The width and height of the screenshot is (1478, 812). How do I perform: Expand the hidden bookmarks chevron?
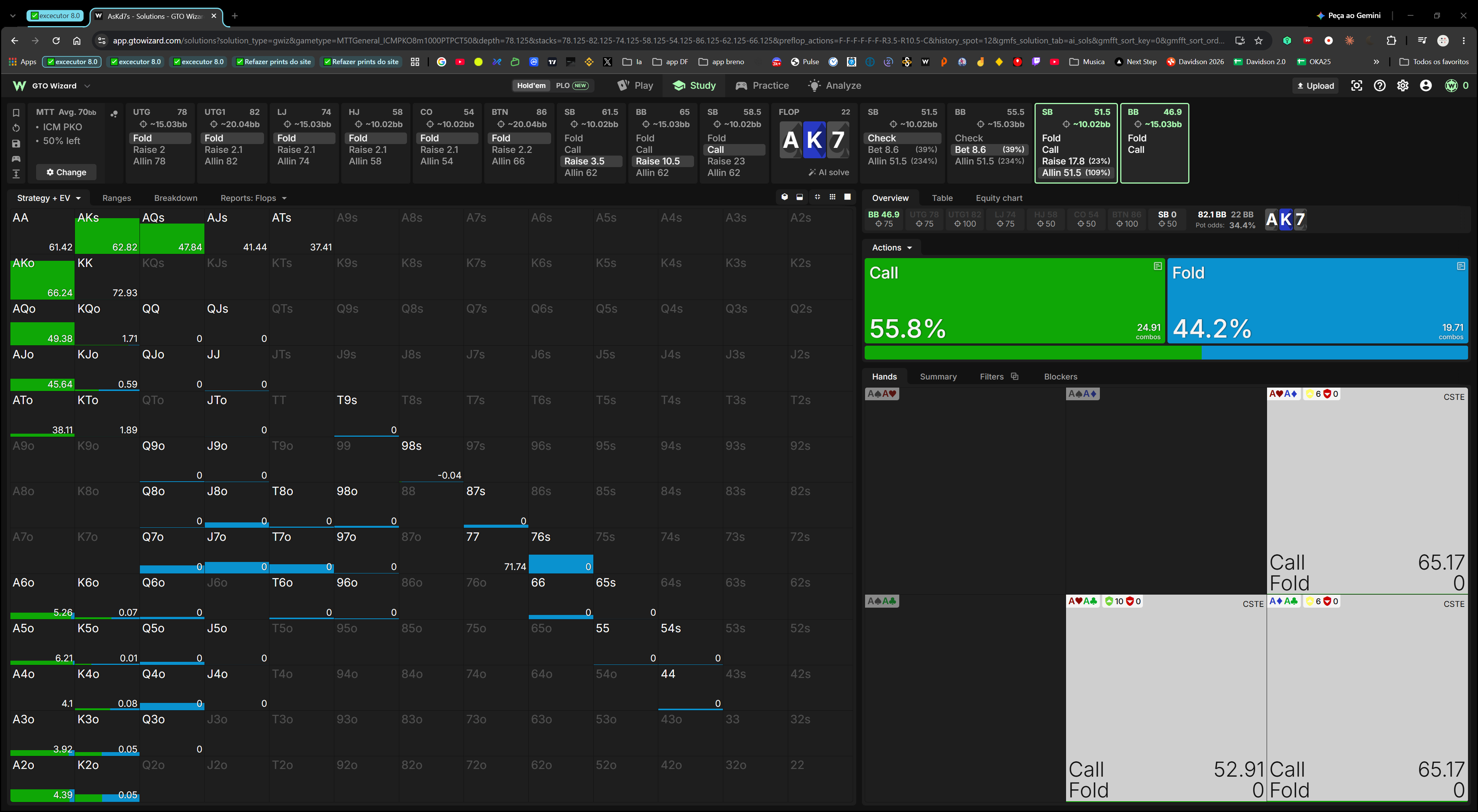[x=1377, y=61]
